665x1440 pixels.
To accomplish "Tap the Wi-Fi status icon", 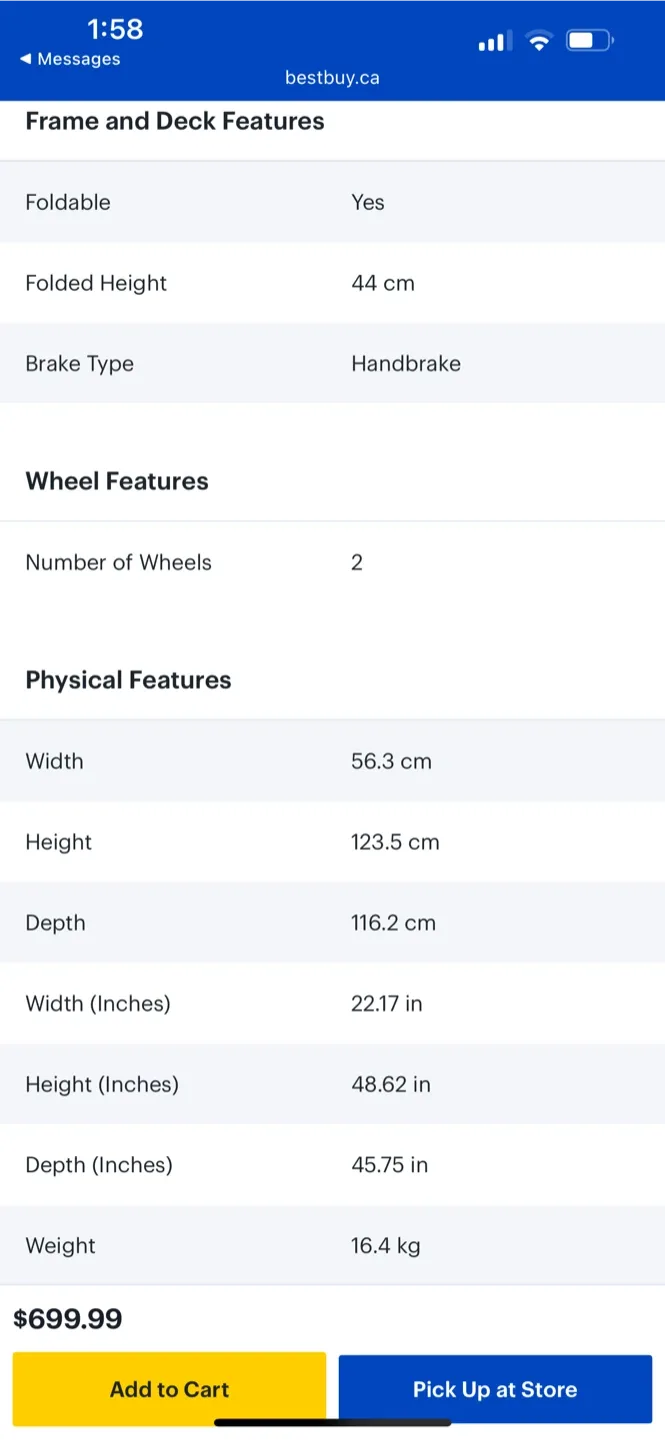I will (x=539, y=41).
